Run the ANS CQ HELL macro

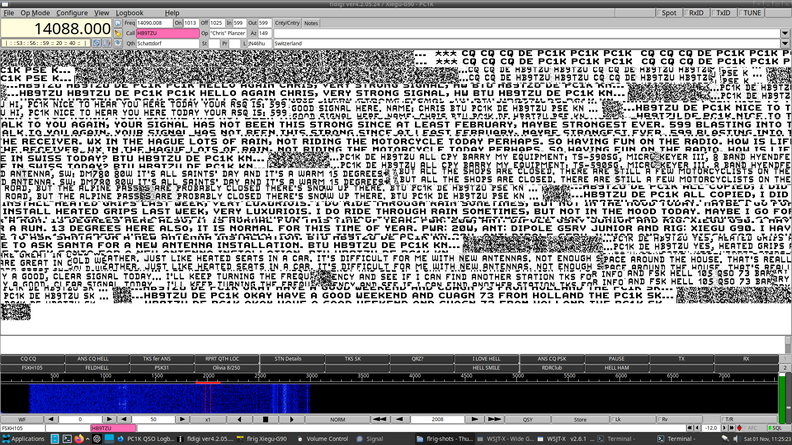point(91,358)
